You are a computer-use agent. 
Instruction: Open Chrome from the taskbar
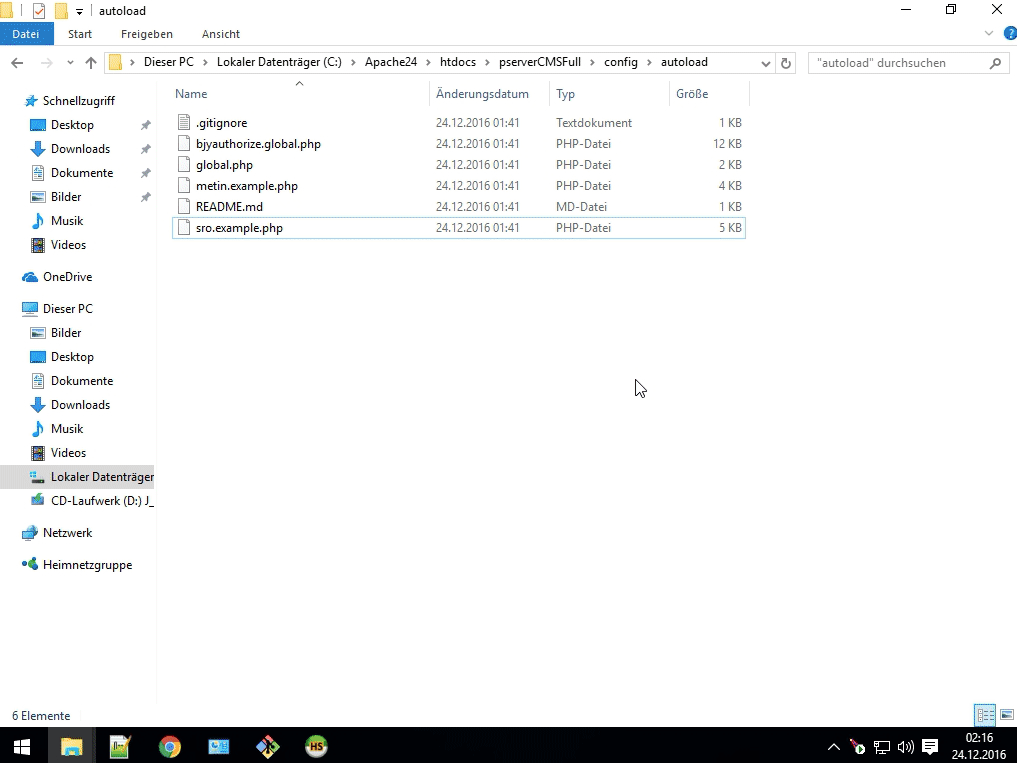point(170,746)
